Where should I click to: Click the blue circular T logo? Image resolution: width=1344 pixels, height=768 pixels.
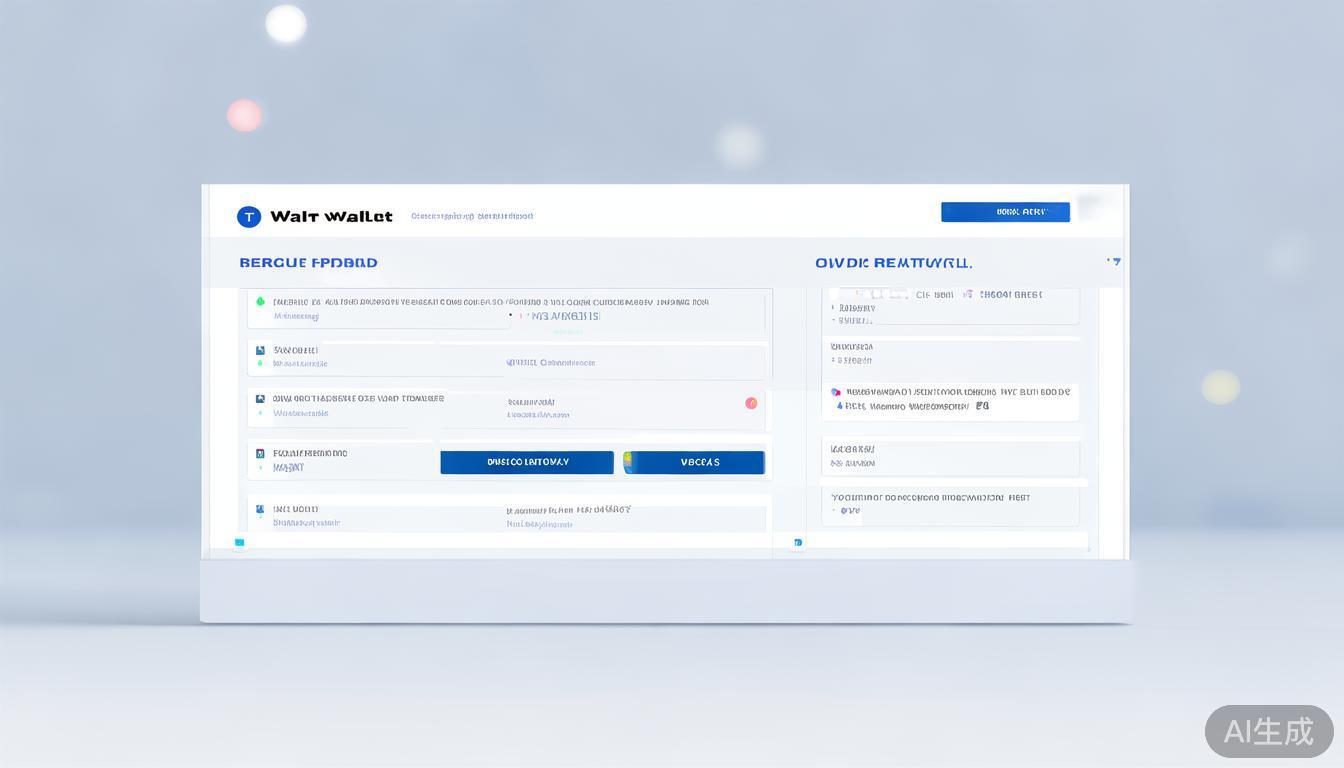coord(249,217)
